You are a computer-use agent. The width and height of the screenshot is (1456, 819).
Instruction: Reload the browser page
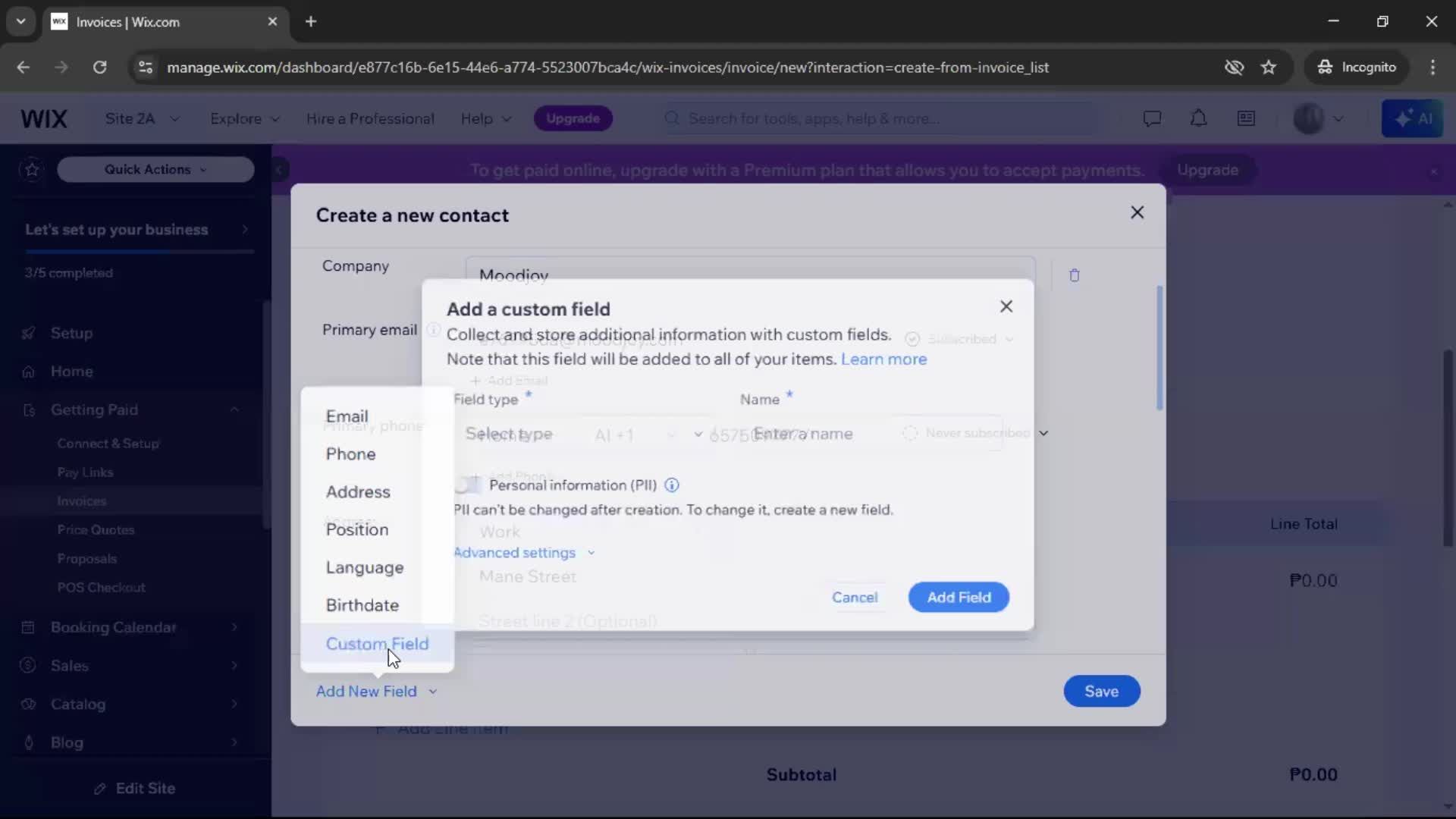(99, 67)
